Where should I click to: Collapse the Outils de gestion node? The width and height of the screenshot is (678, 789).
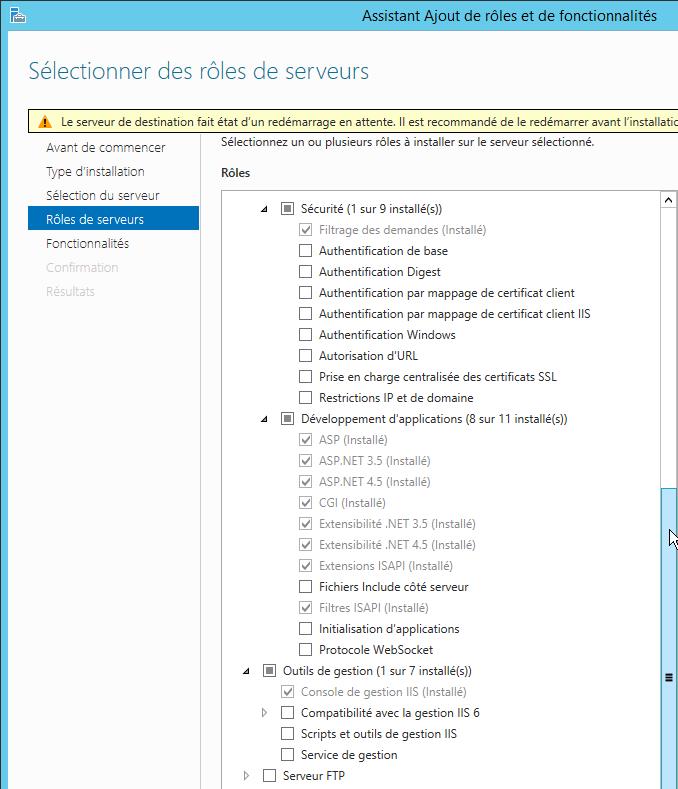pos(246,671)
